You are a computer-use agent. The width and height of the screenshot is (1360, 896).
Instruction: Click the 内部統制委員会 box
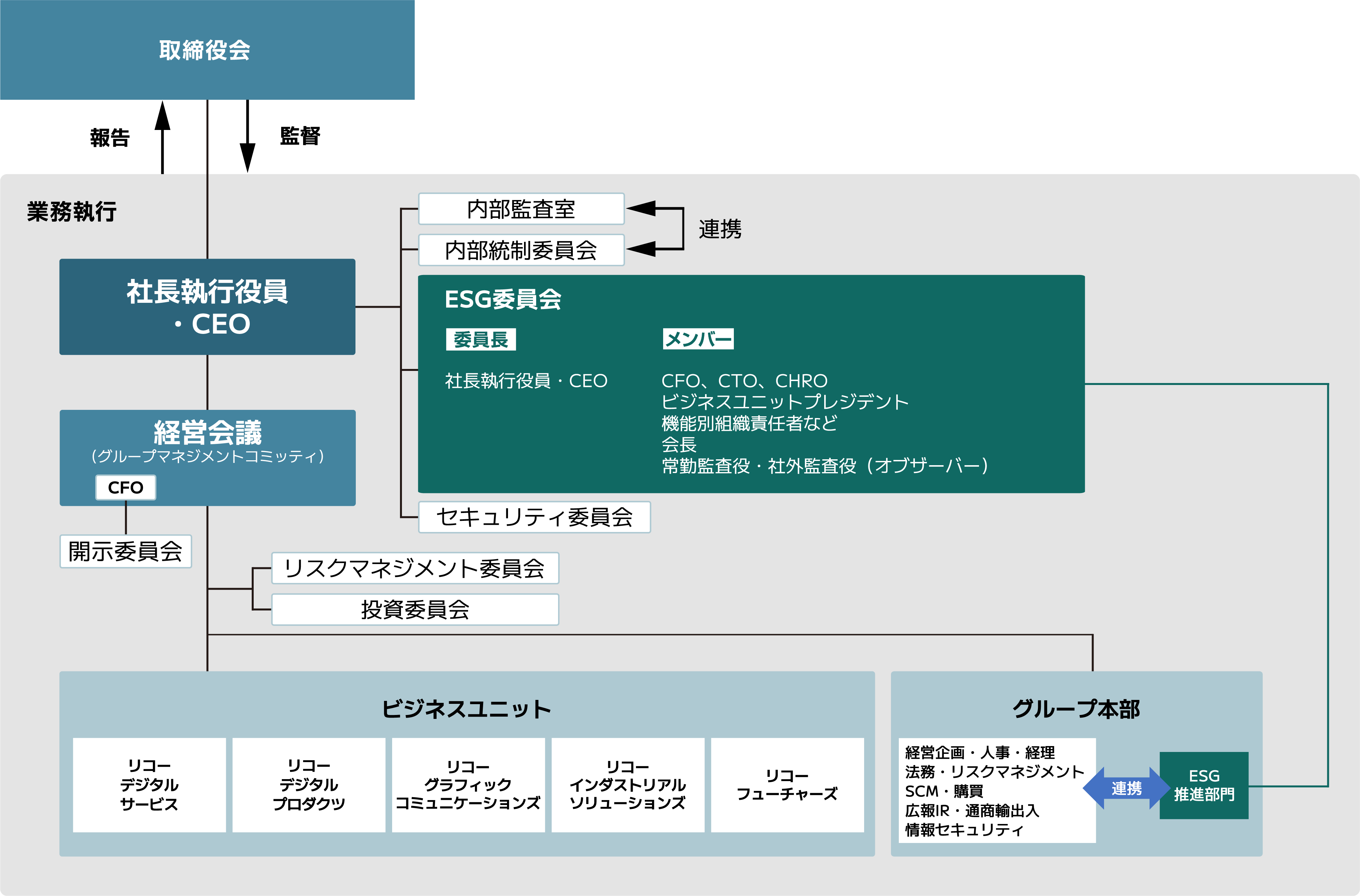click(x=521, y=250)
